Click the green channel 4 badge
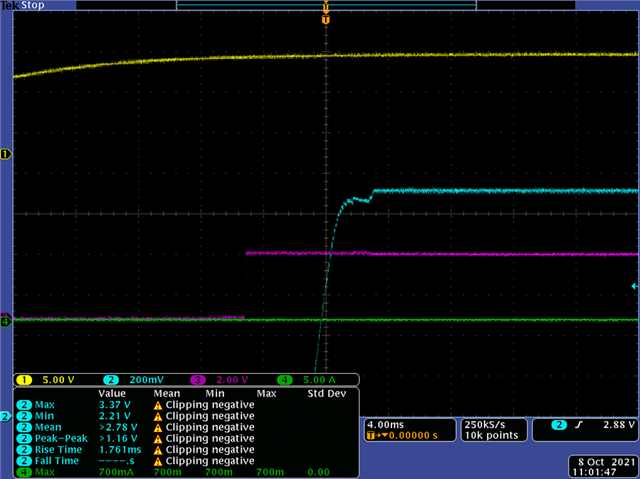640x479 pixels. click(x=285, y=380)
